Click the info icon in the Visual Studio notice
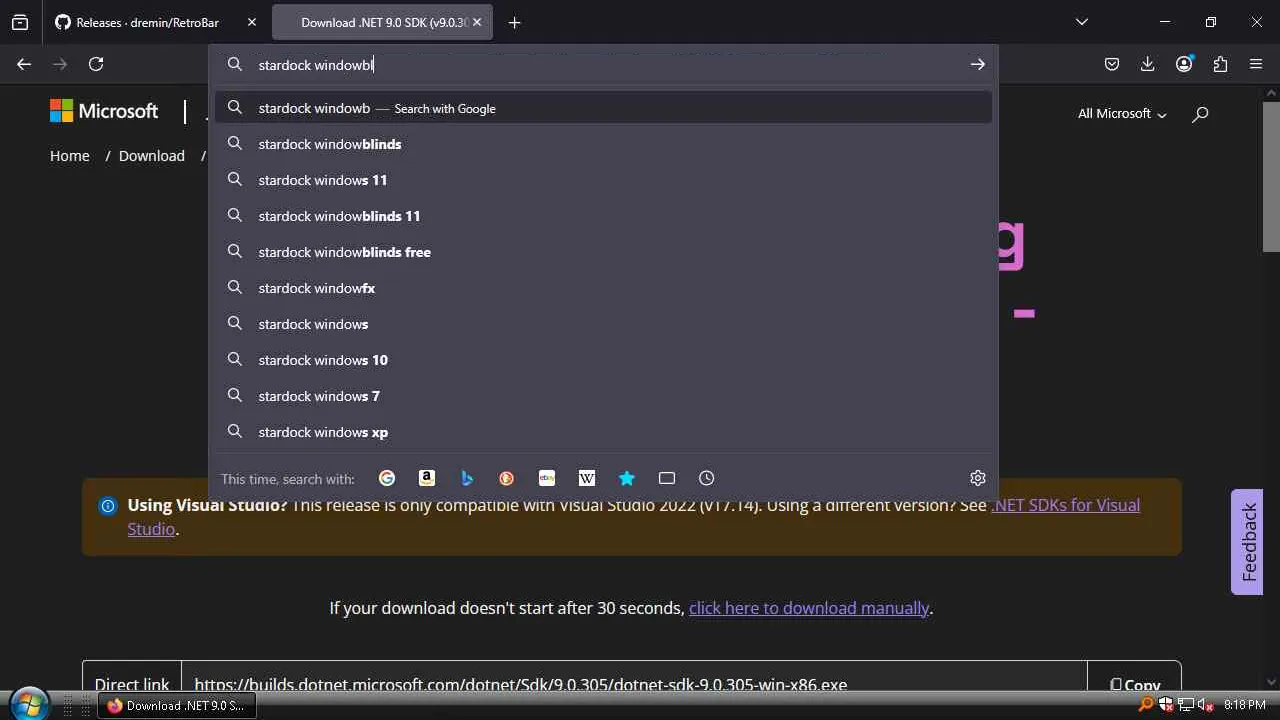 pos(108,506)
